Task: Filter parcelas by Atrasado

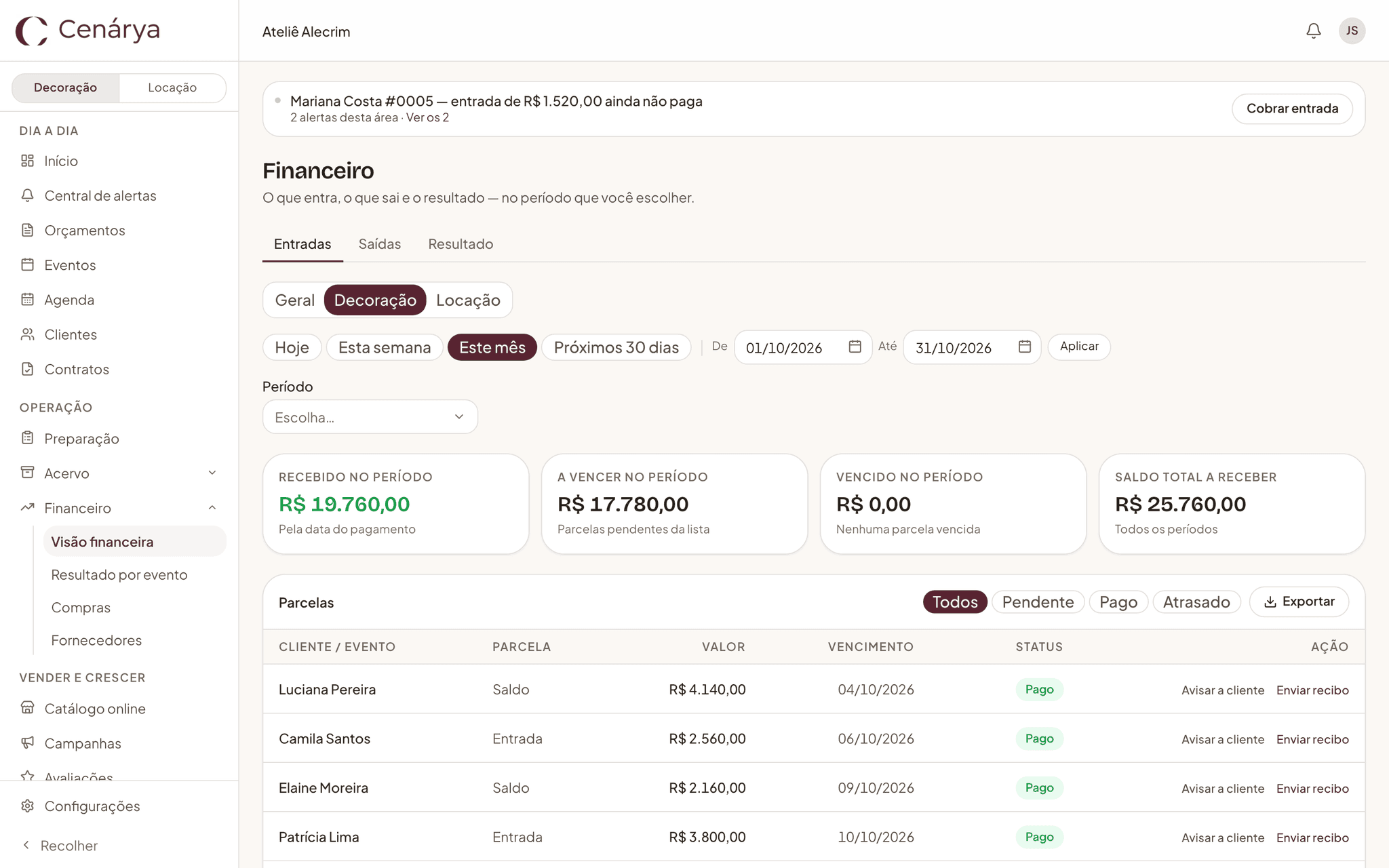Action: 1196,601
